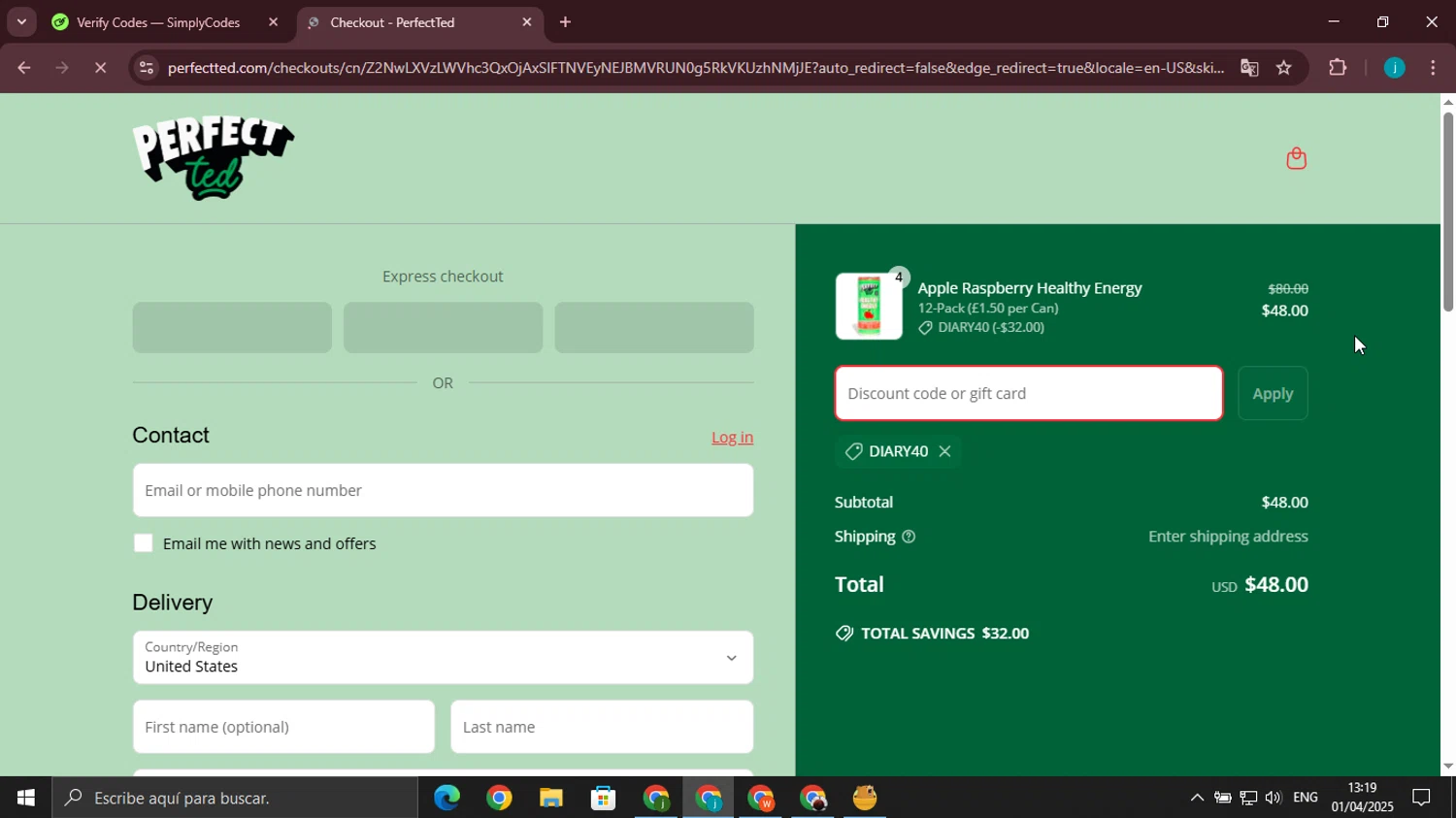
Task: Focus the Email or mobile phone number field
Action: 443,490
